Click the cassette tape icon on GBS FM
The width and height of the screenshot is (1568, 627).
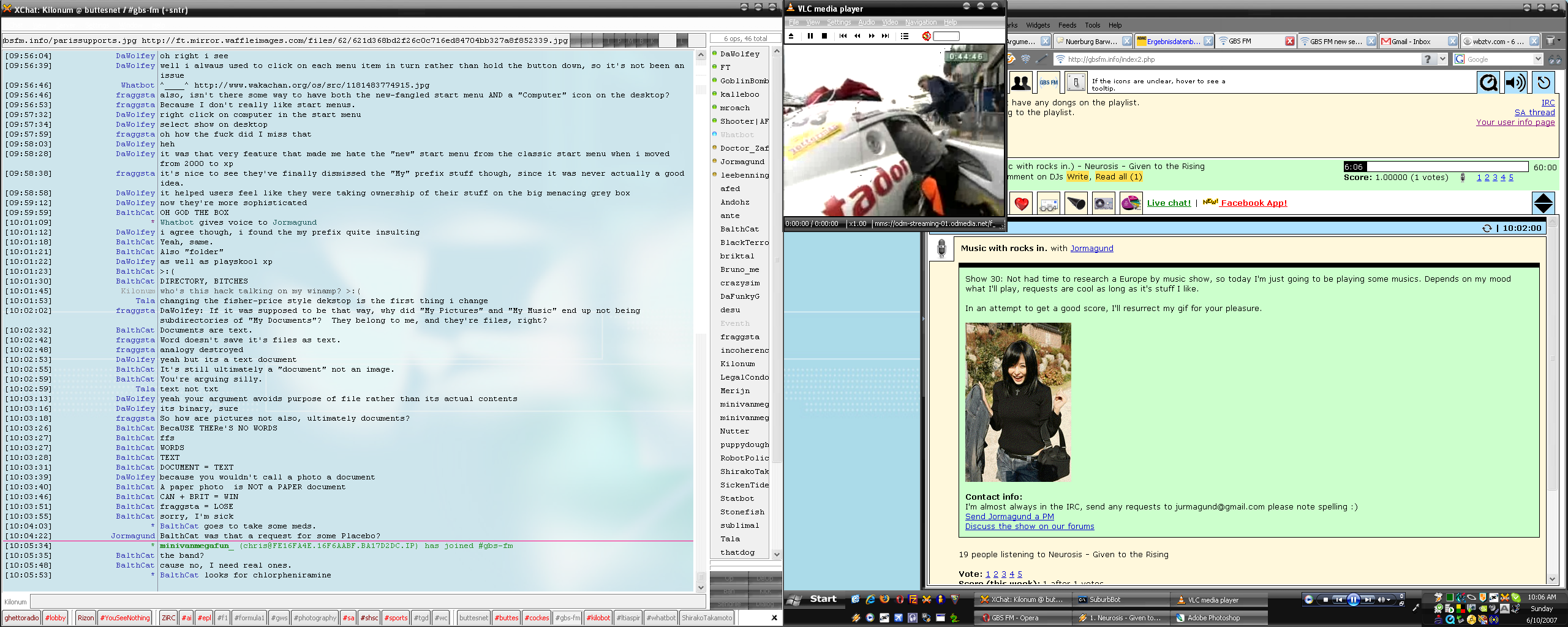pos(1104,203)
